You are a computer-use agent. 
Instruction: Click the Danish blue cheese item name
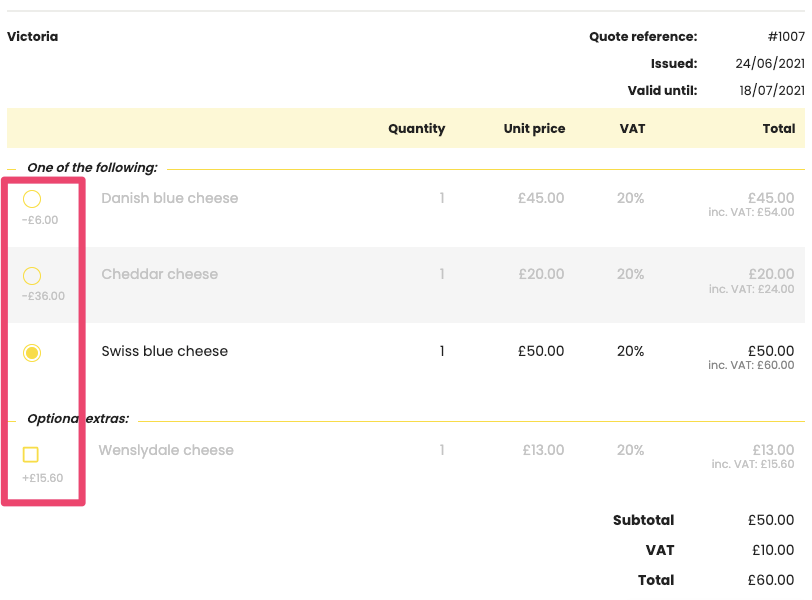[170, 198]
